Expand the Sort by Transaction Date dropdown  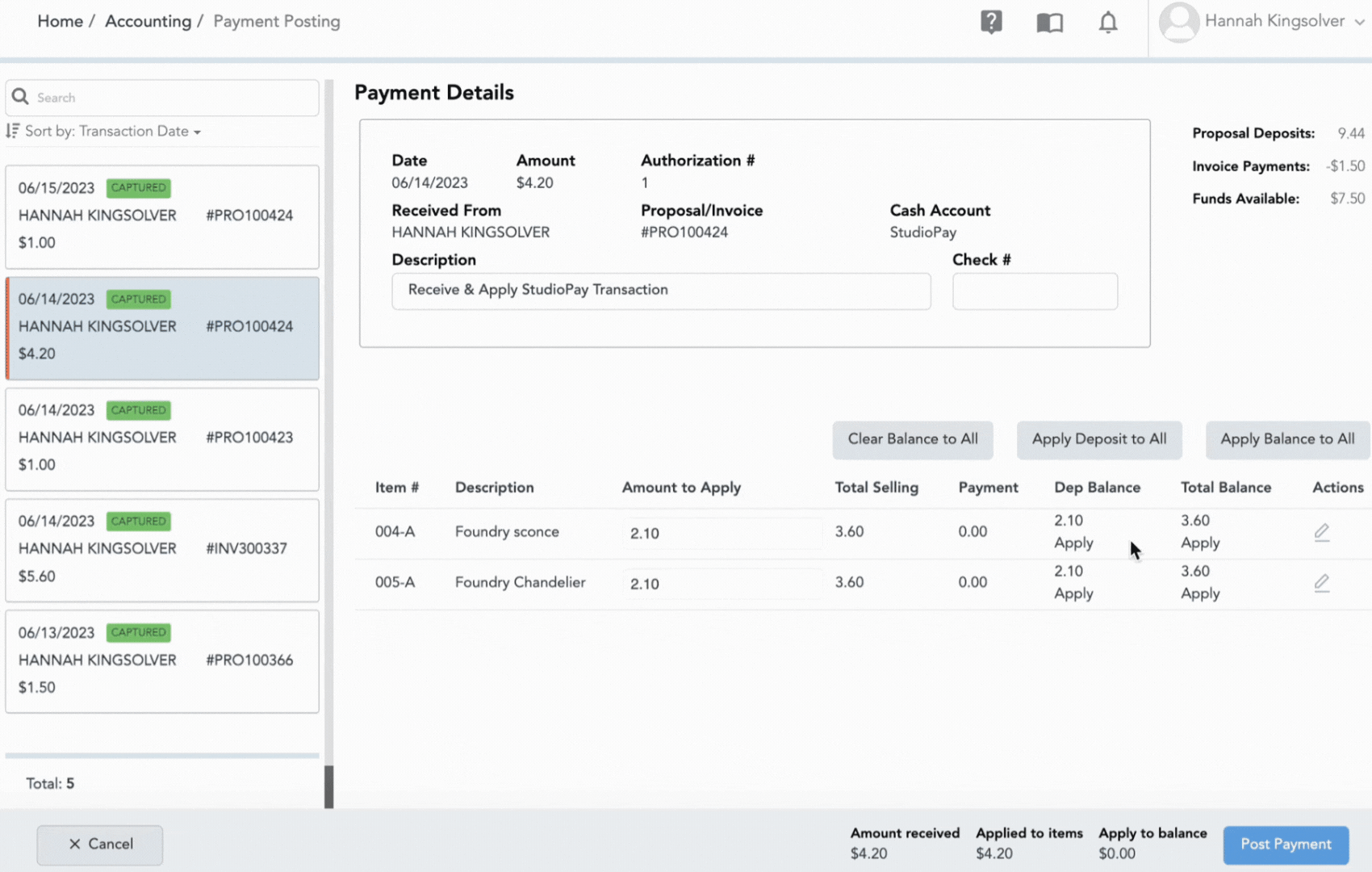pos(113,131)
